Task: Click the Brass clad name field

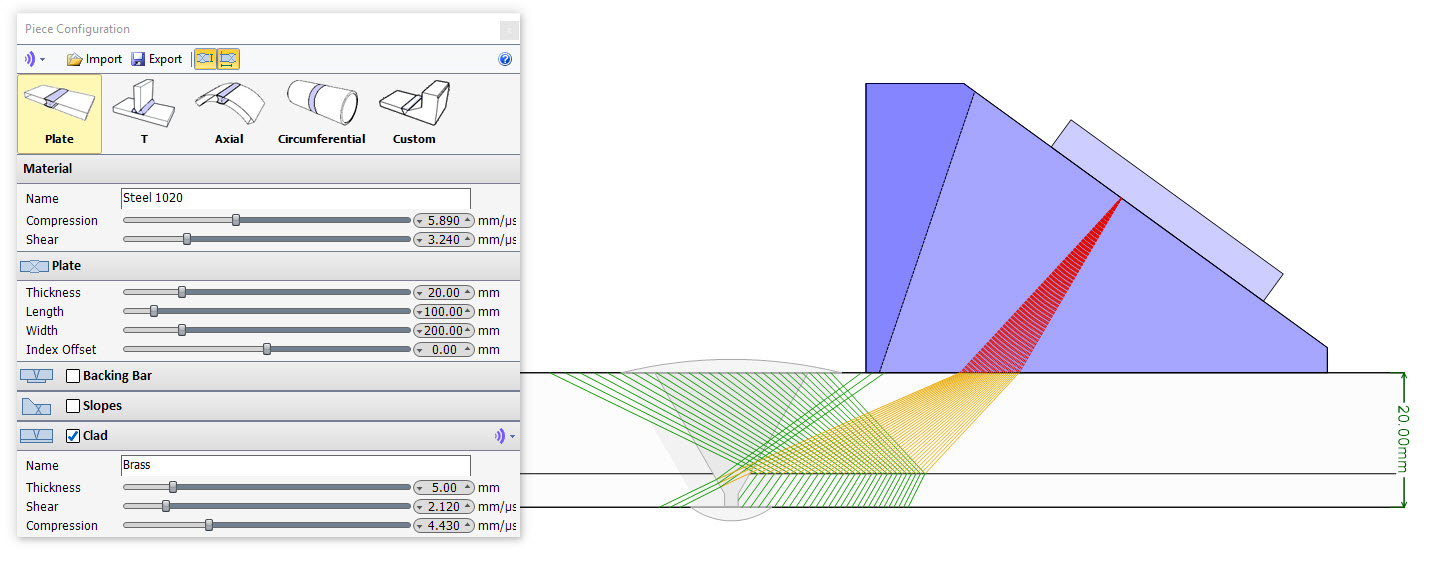Action: point(295,465)
